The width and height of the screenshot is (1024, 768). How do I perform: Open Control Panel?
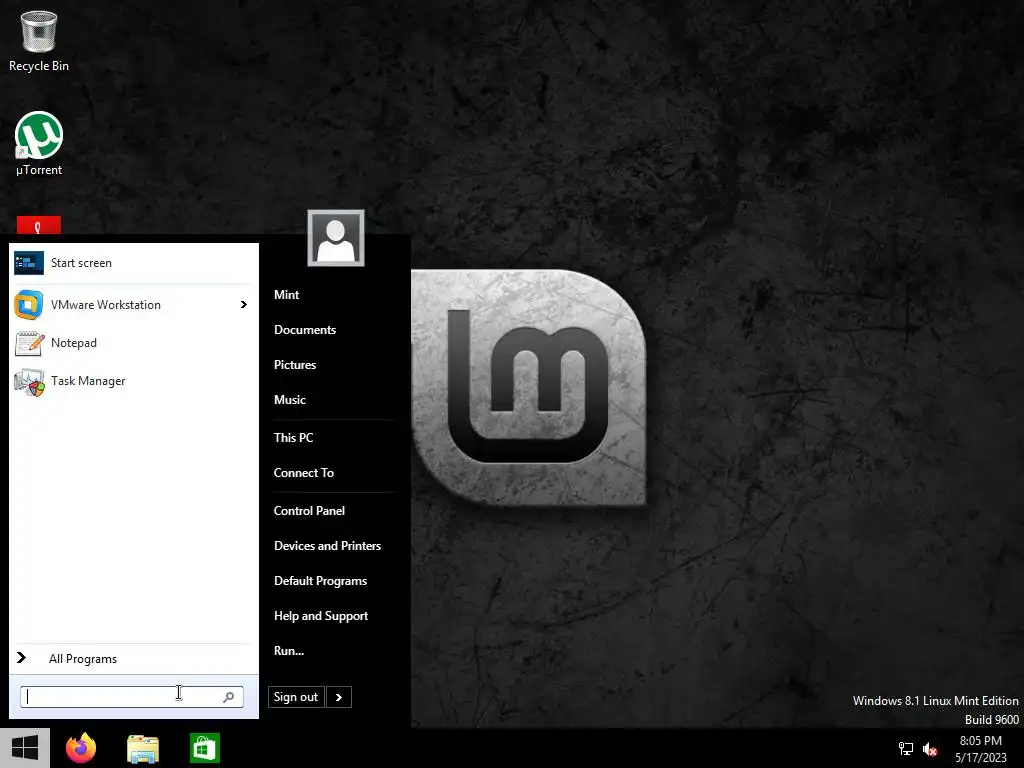(310, 511)
